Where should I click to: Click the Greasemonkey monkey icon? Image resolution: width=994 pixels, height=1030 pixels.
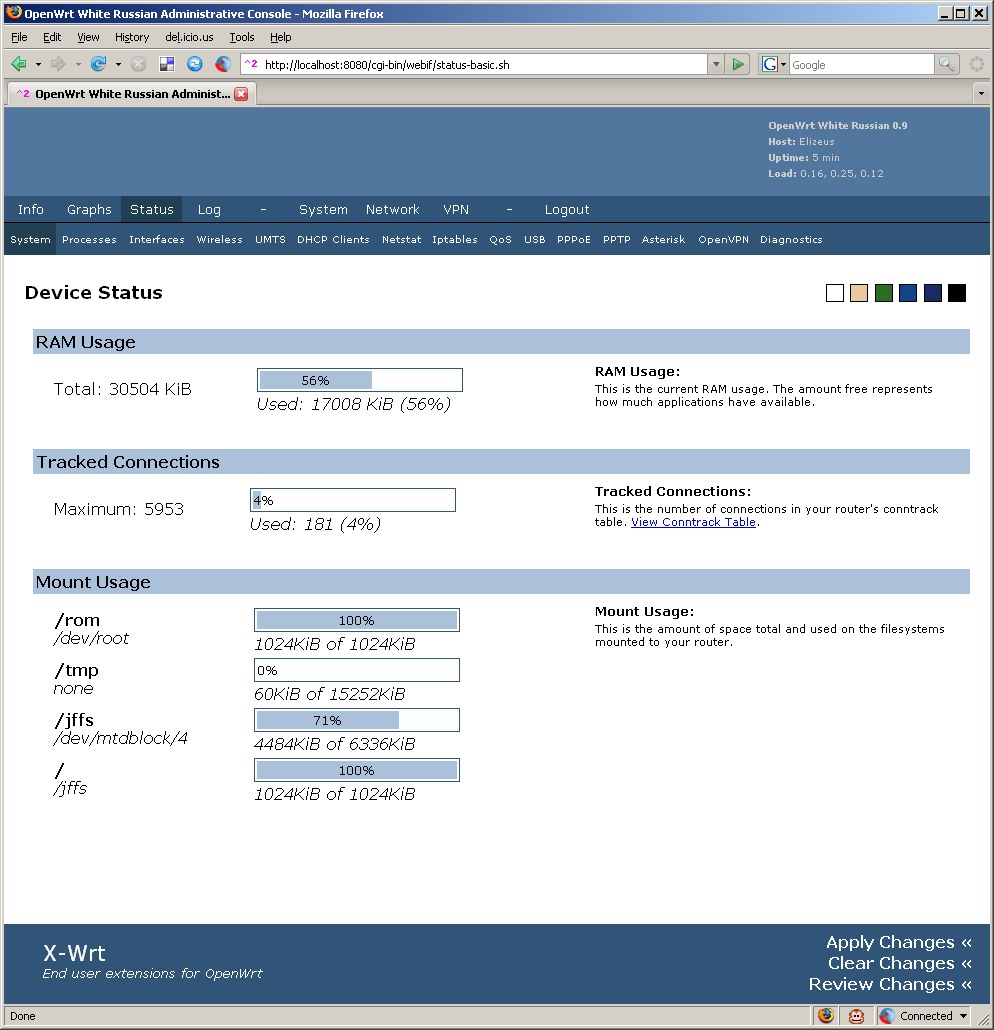tap(856, 1016)
